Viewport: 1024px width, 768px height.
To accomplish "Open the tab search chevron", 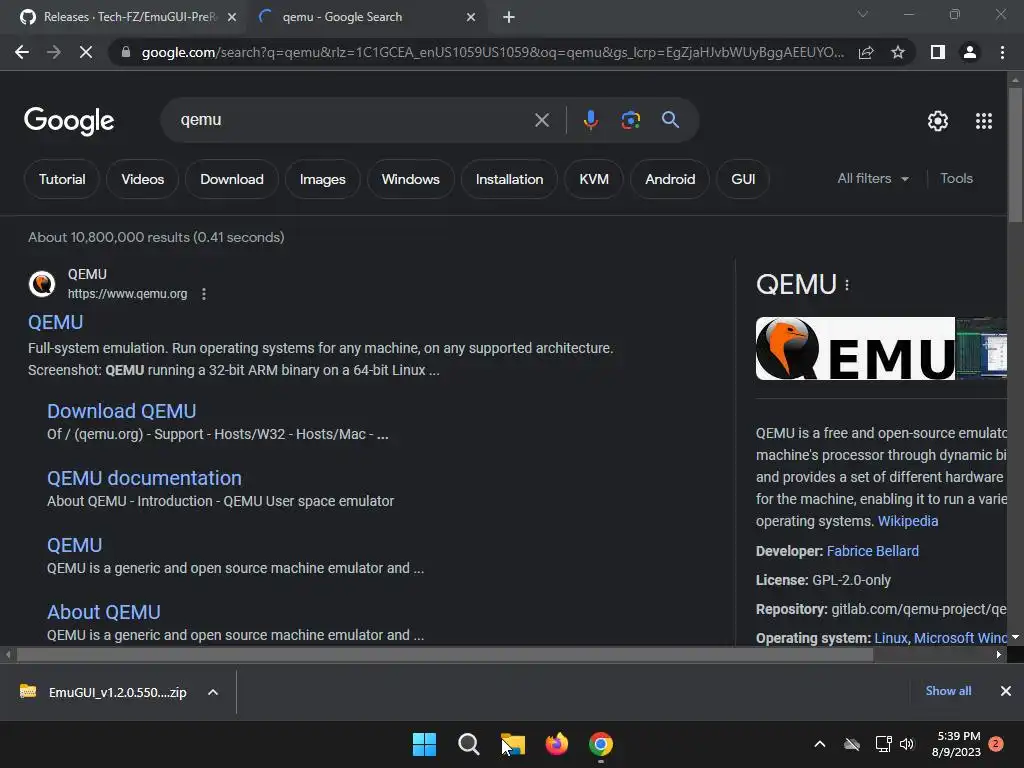I will [x=863, y=14].
